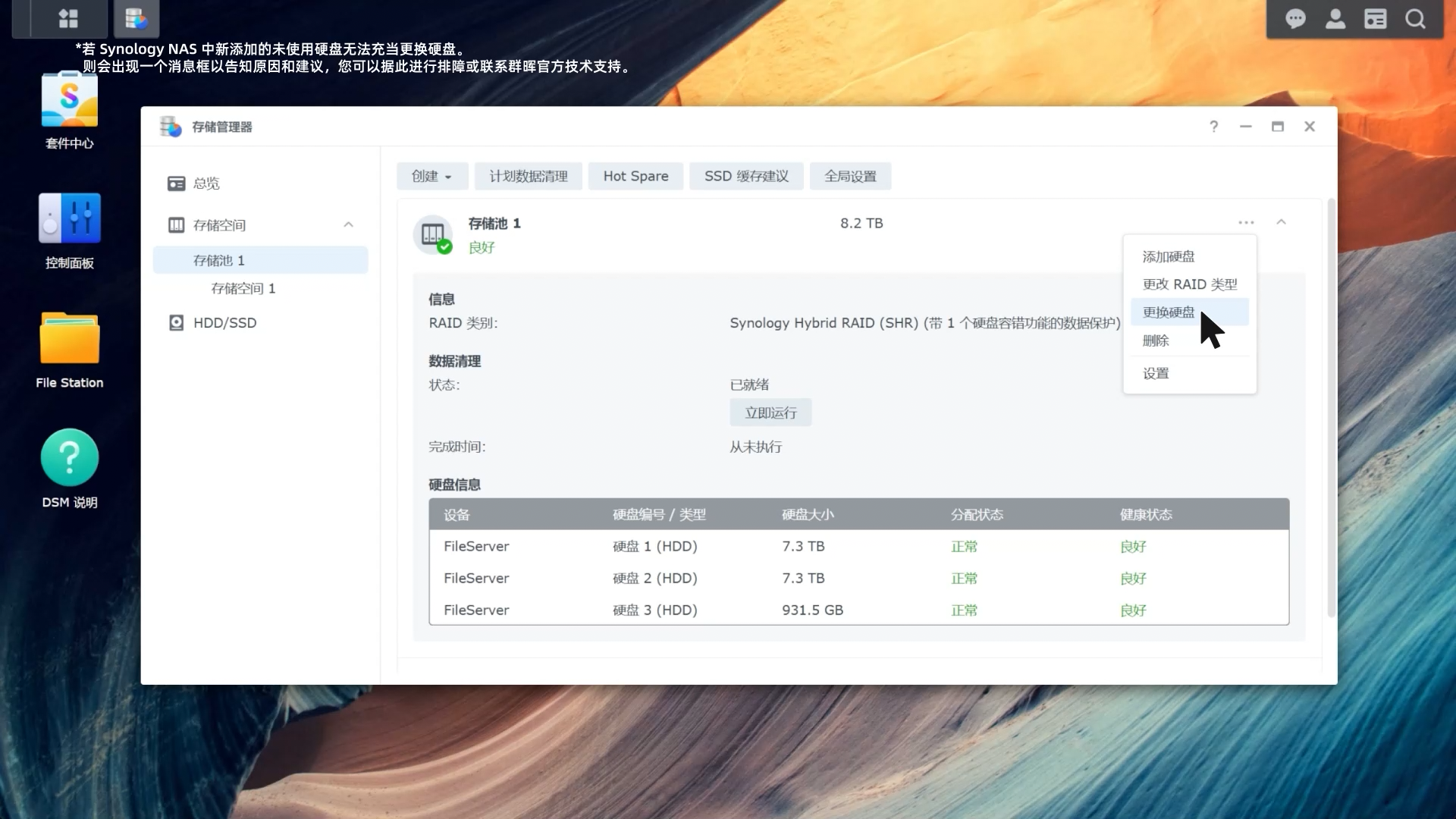Click the Hot Spare button
1456x819 pixels.
tap(635, 176)
